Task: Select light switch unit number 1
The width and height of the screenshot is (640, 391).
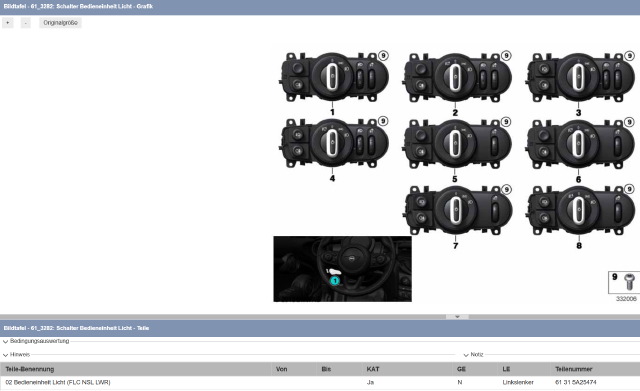Action: point(334,77)
